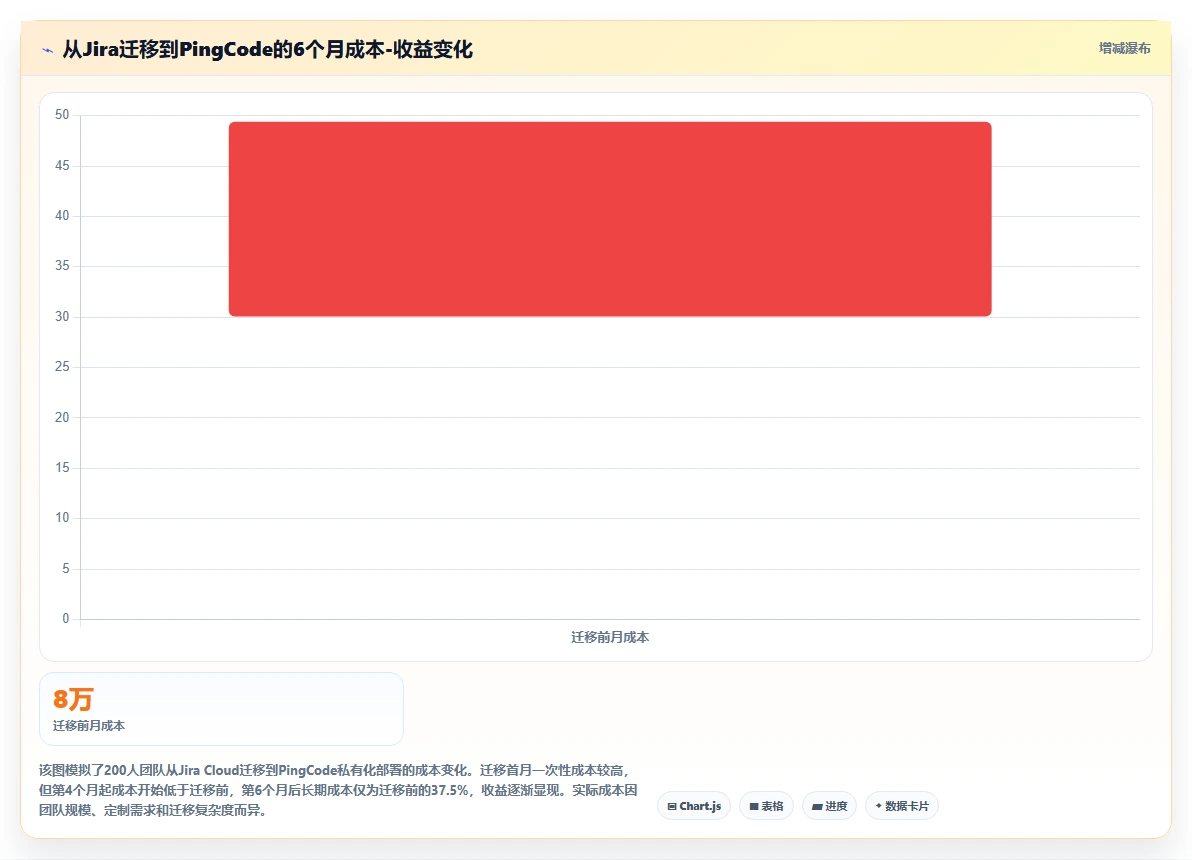1192x860 pixels.
Task: Click the y-axis tick label 10
Action: click(x=62, y=517)
